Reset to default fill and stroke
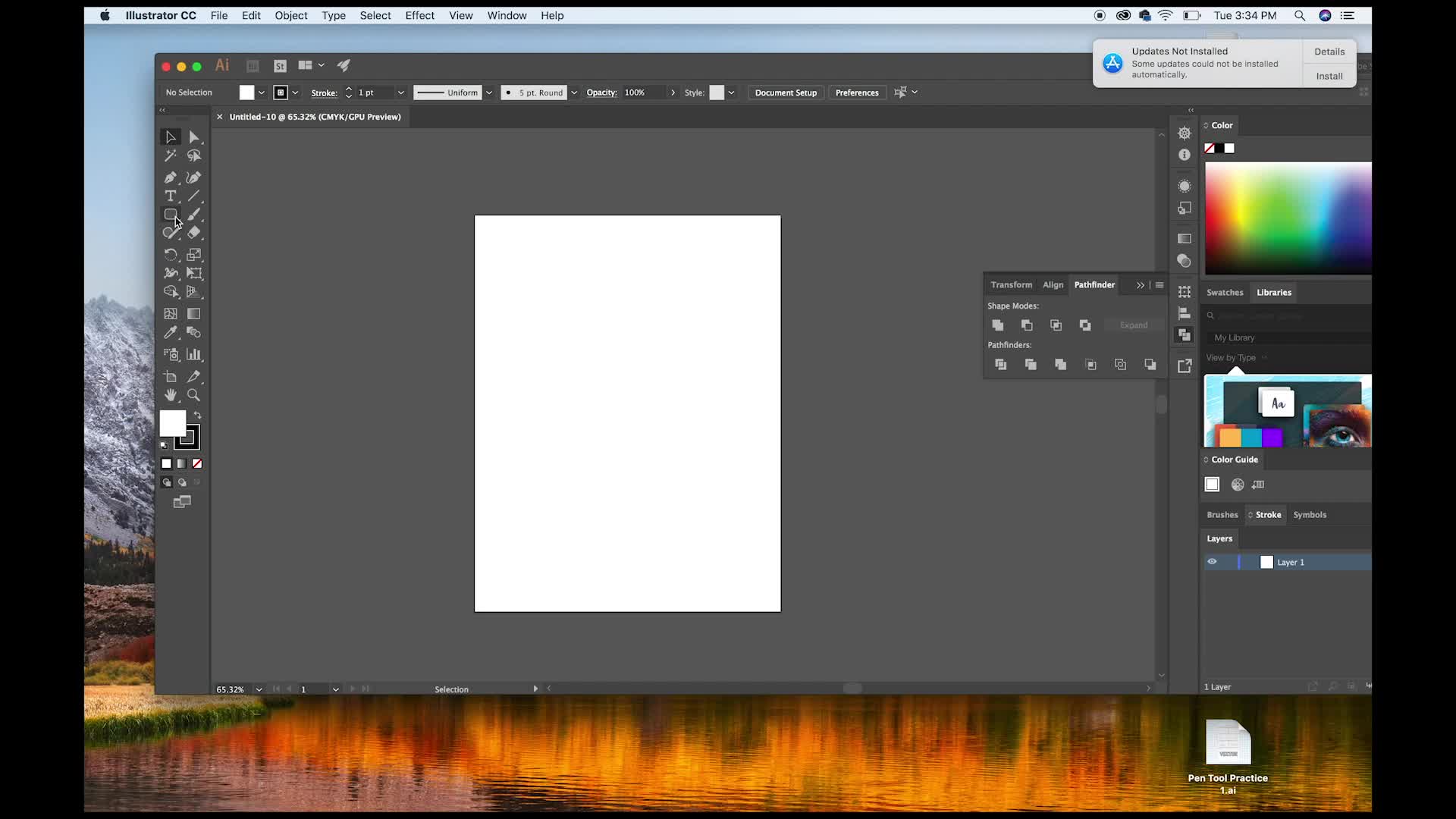This screenshot has width=1456, height=819. 164,445
